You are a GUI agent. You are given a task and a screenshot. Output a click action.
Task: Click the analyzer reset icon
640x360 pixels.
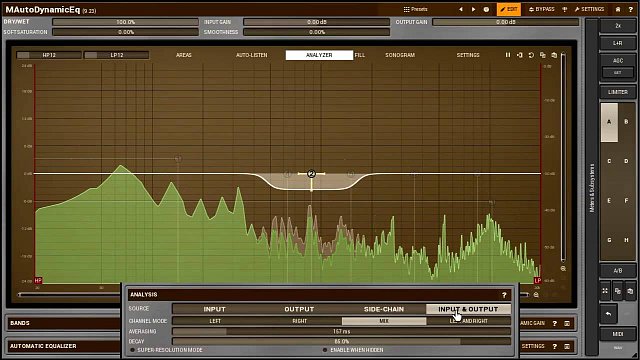[531, 55]
